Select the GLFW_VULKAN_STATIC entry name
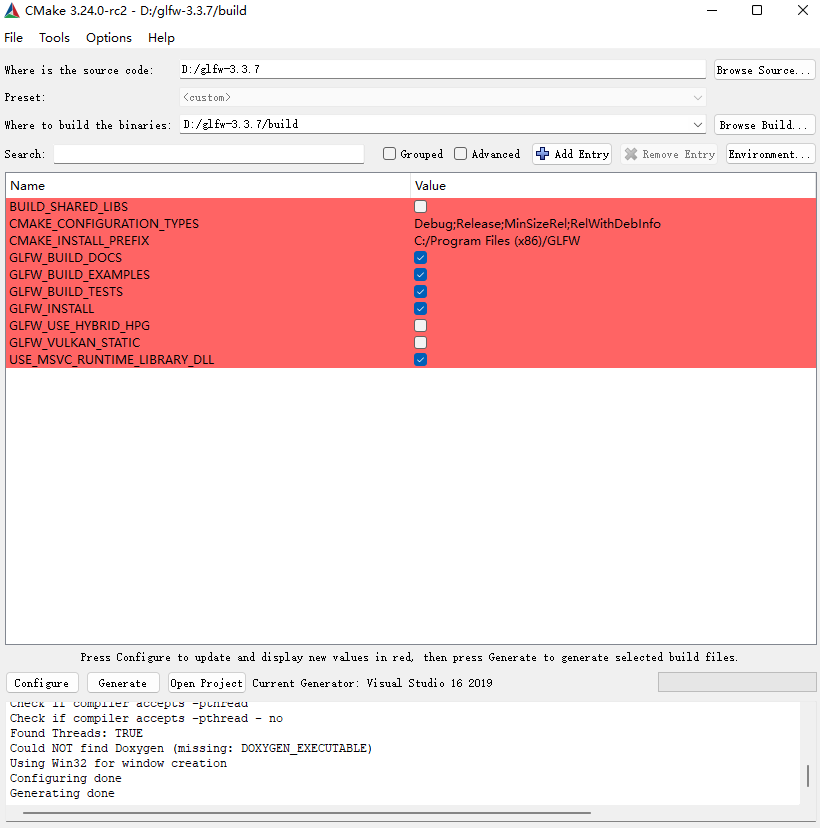Viewport: 820px width, 828px height. pos(74,343)
